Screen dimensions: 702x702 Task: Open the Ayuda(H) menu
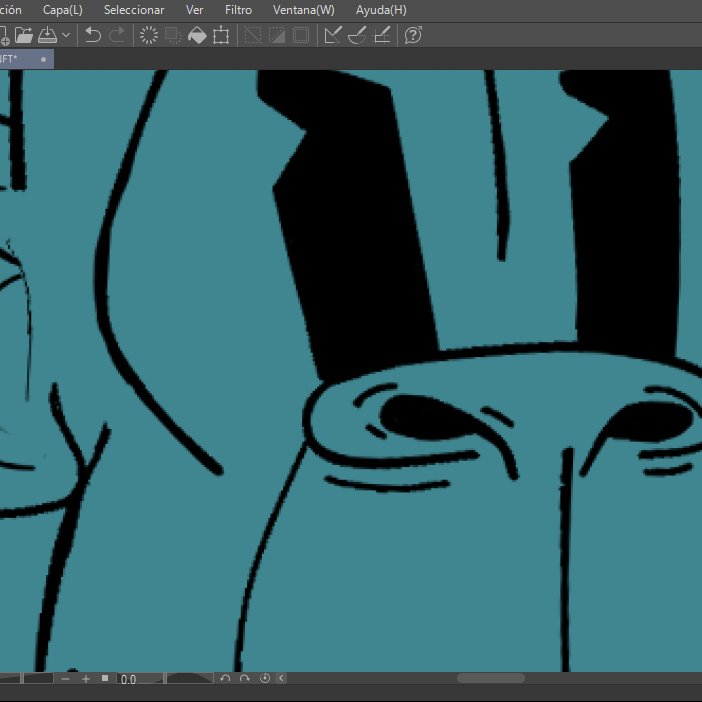pyautogui.click(x=381, y=10)
